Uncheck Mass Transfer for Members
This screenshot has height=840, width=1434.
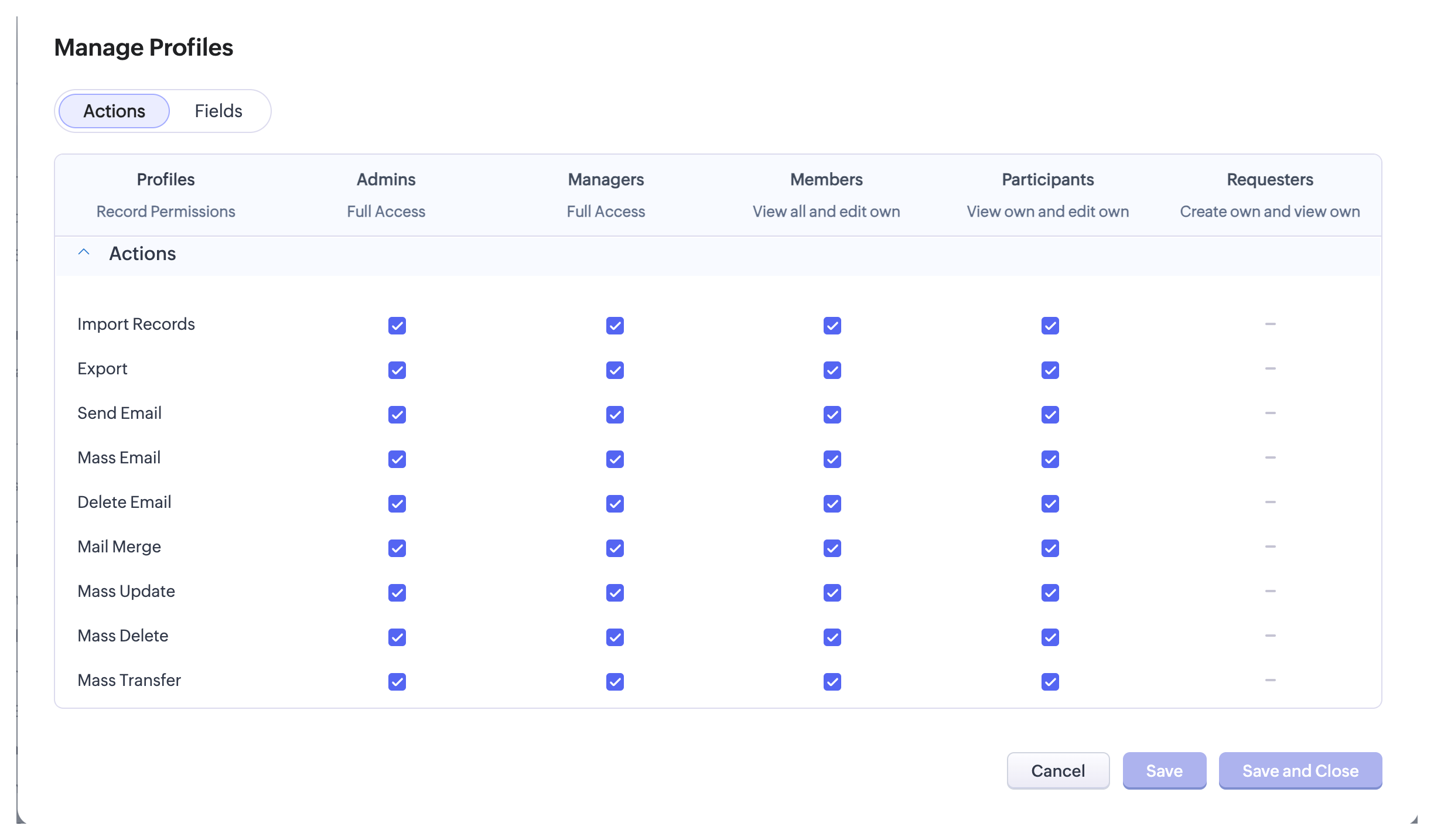(x=832, y=682)
